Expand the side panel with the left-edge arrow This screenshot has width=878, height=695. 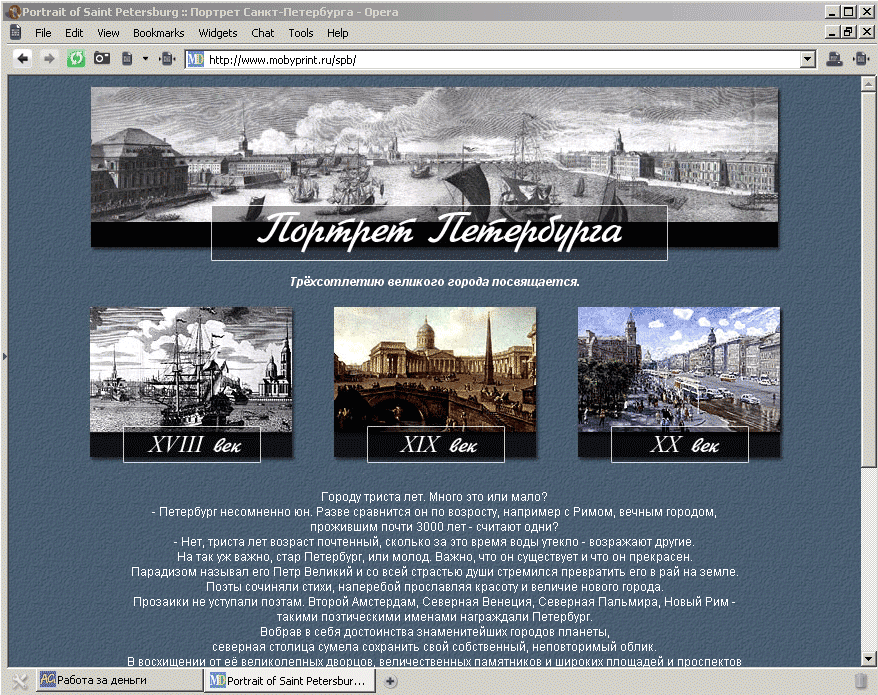[x=4, y=356]
